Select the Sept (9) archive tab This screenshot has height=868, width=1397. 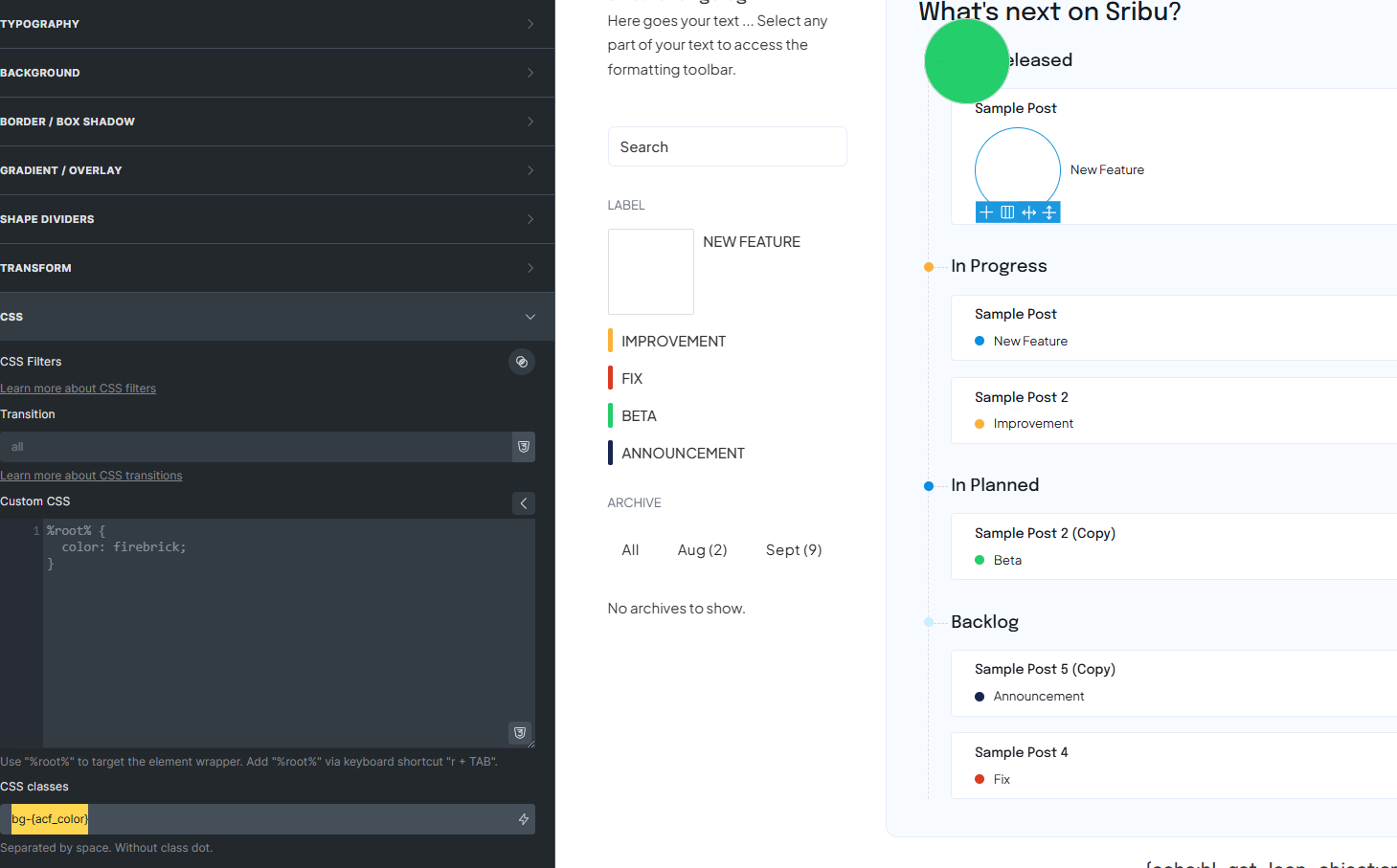click(793, 550)
